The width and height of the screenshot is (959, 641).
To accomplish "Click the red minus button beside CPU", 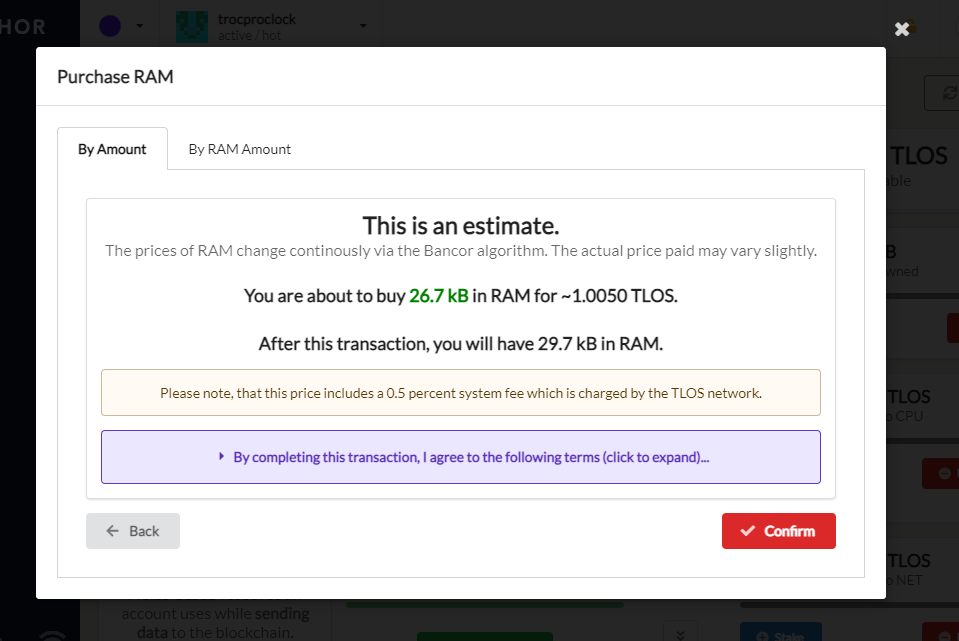I will pos(944,473).
